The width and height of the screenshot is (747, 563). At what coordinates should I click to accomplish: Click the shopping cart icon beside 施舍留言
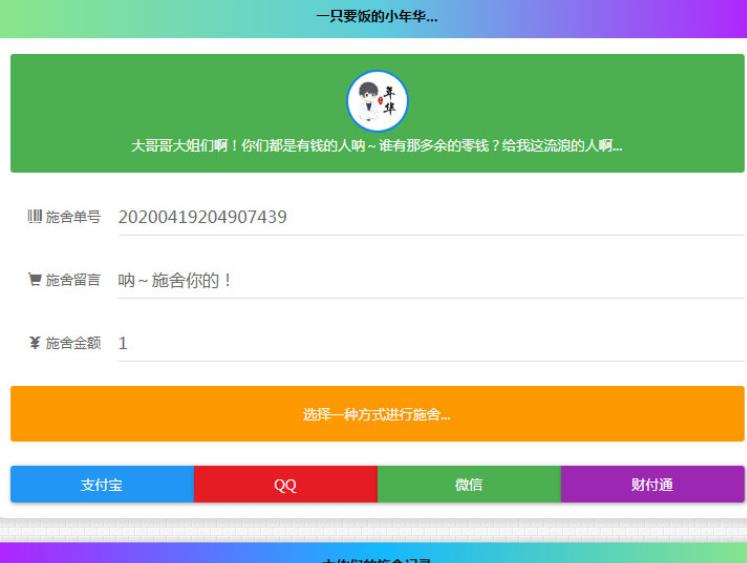coord(35,279)
